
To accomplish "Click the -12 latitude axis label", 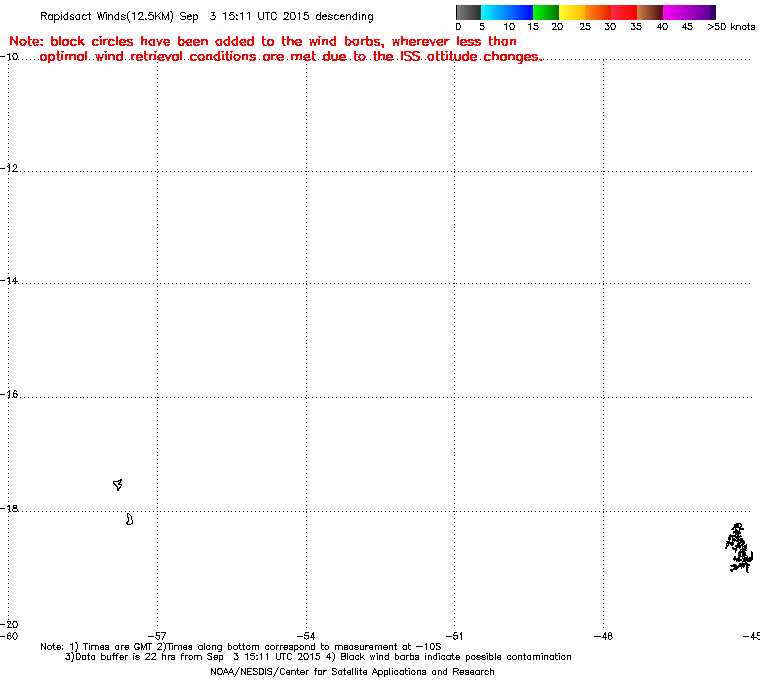I will (10, 168).
